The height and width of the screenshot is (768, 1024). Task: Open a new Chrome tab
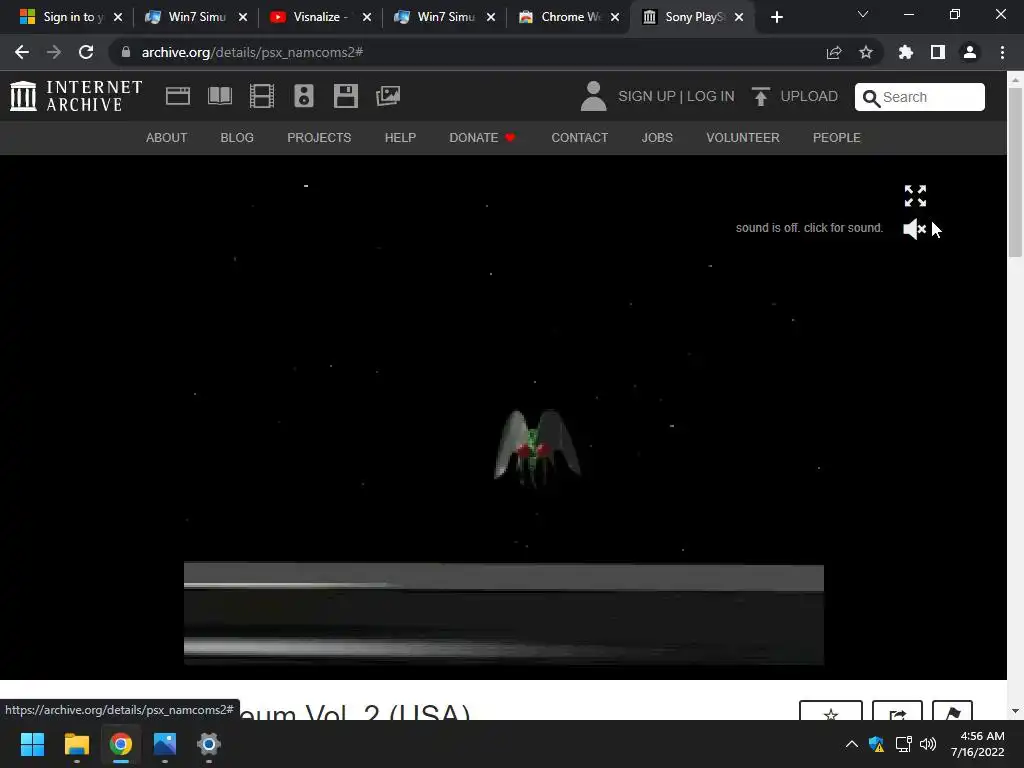coord(776,17)
